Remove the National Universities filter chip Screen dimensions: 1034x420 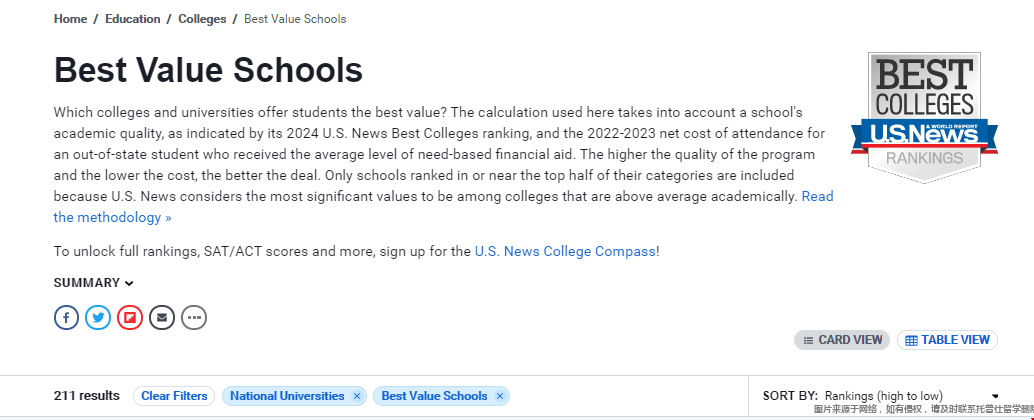point(357,396)
